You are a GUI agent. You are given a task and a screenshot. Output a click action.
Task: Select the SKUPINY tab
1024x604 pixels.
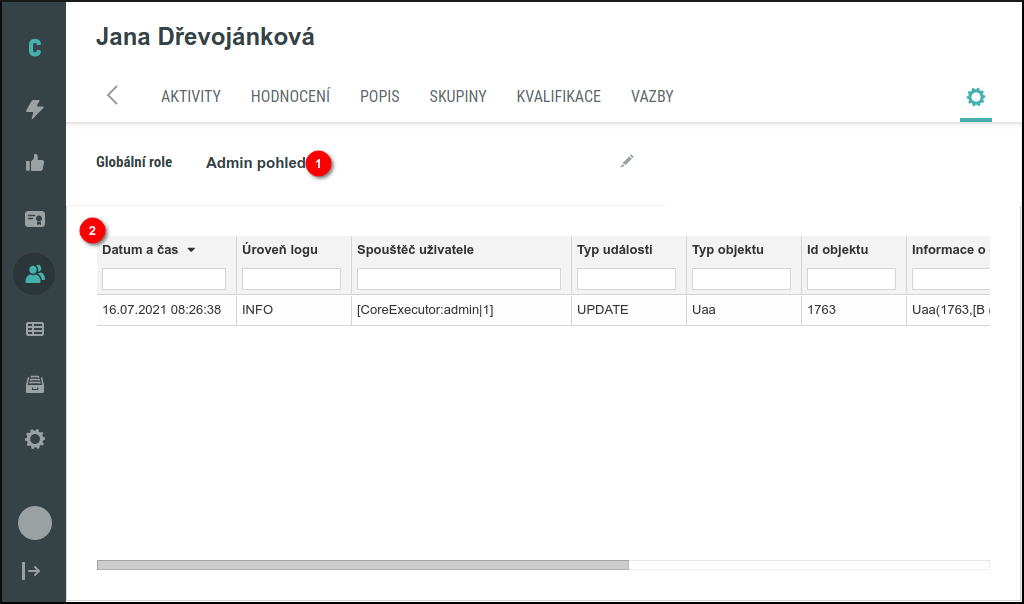[457, 96]
